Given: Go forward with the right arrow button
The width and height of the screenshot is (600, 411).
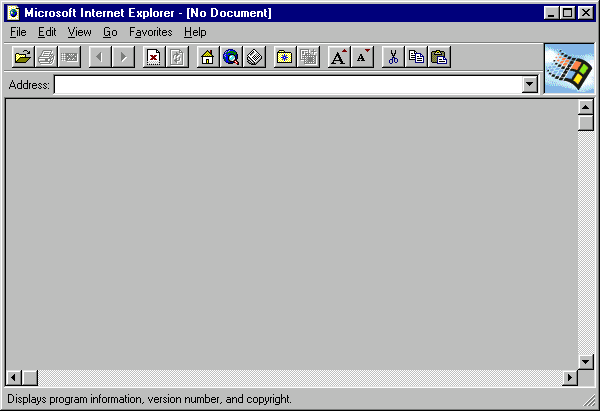Looking at the screenshot, I should coord(123,57).
